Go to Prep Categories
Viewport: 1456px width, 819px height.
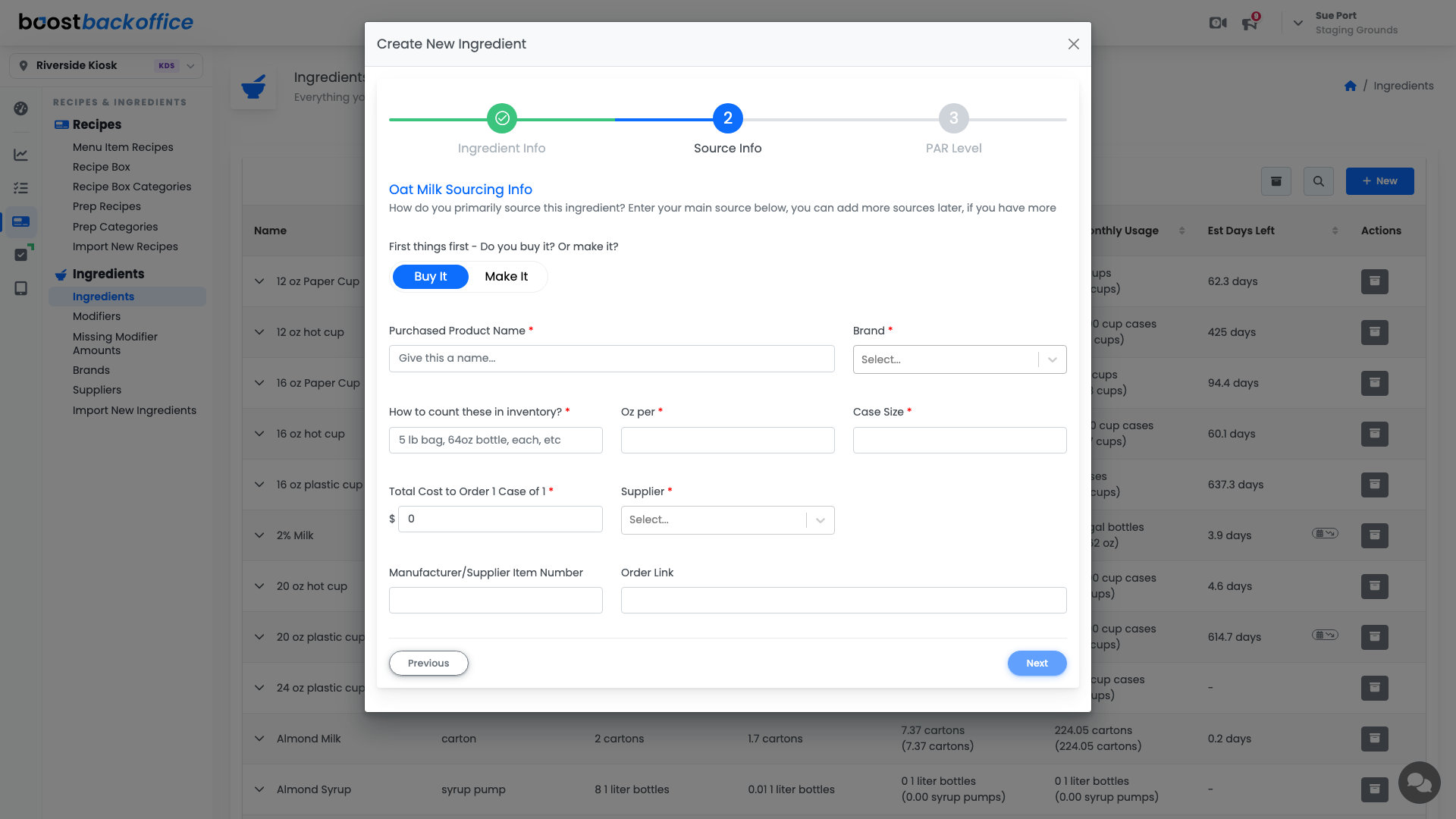coord(115,227)
